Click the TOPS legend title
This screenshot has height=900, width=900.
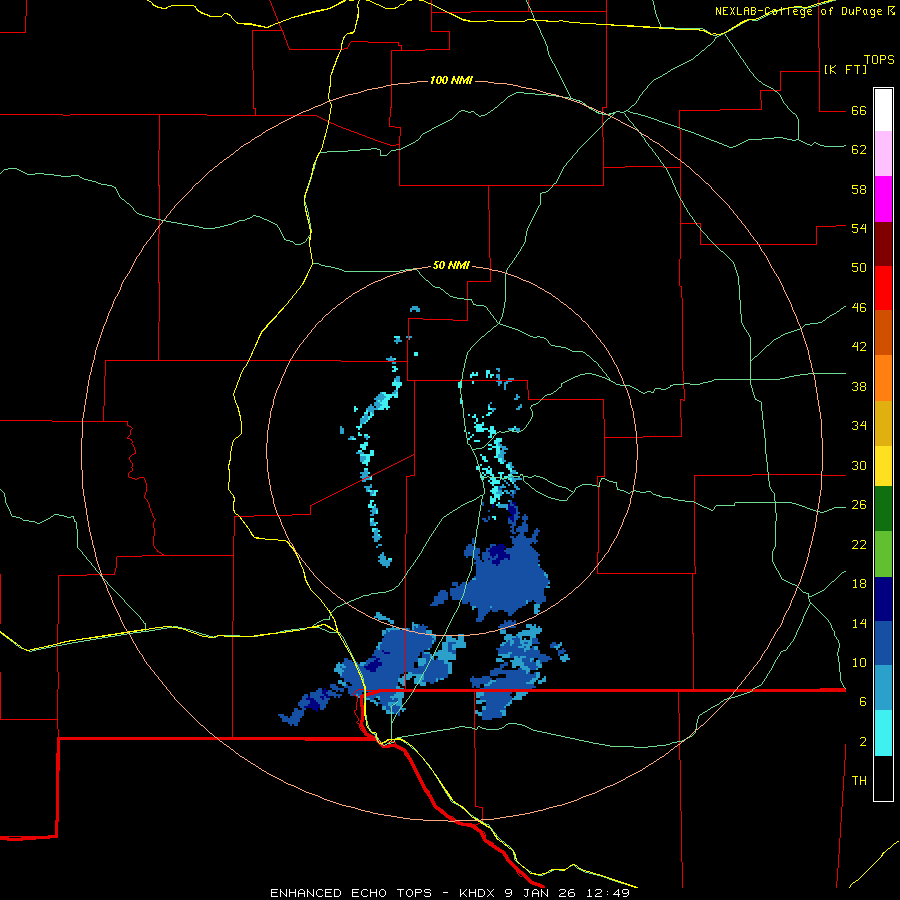[x=879, y=59]
